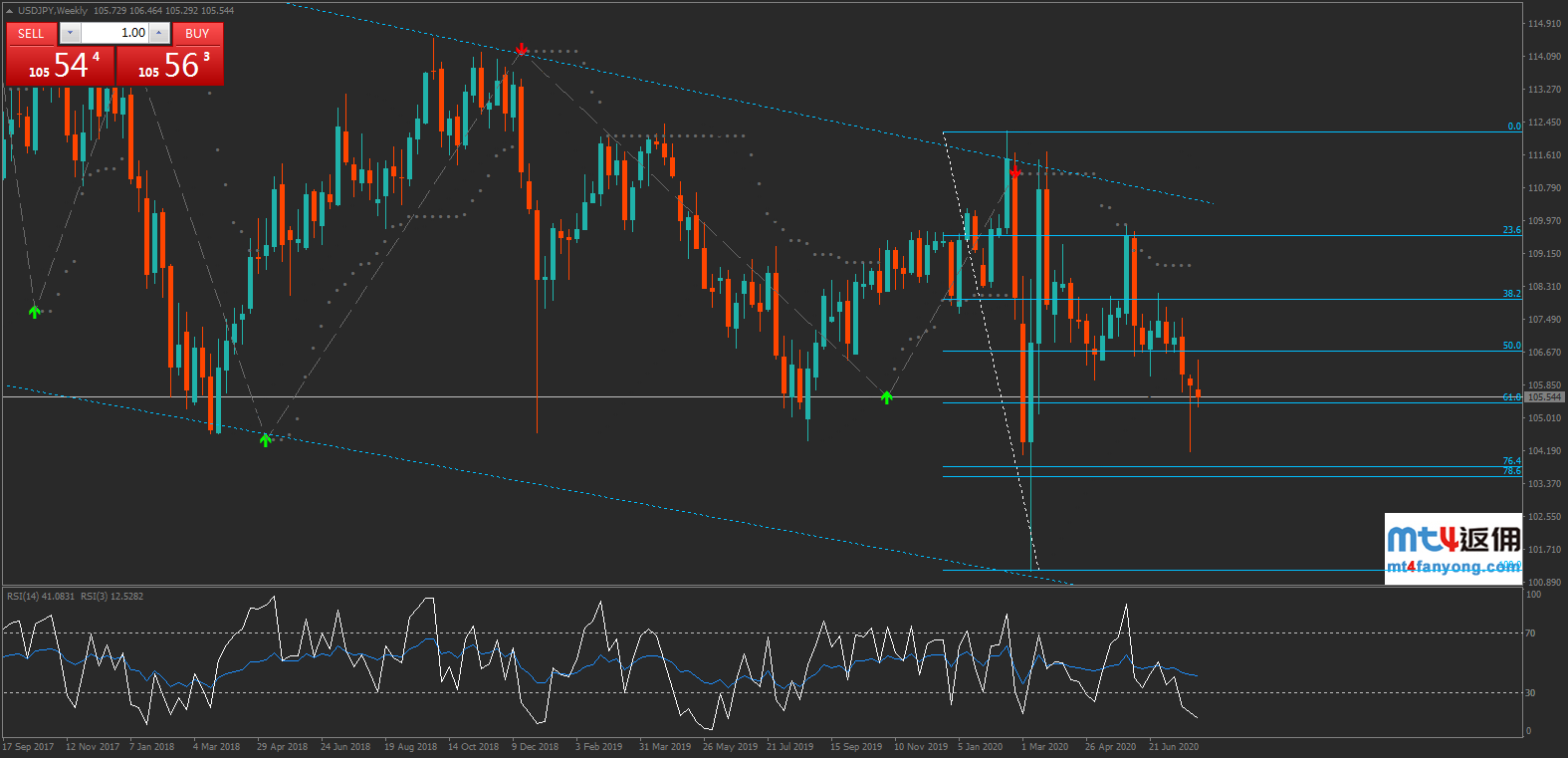Image resolution: width=1568 pixels, height=758 pixels.
Task: Select the Fibonacci 0.0 level label
Action: point(1513,126)
